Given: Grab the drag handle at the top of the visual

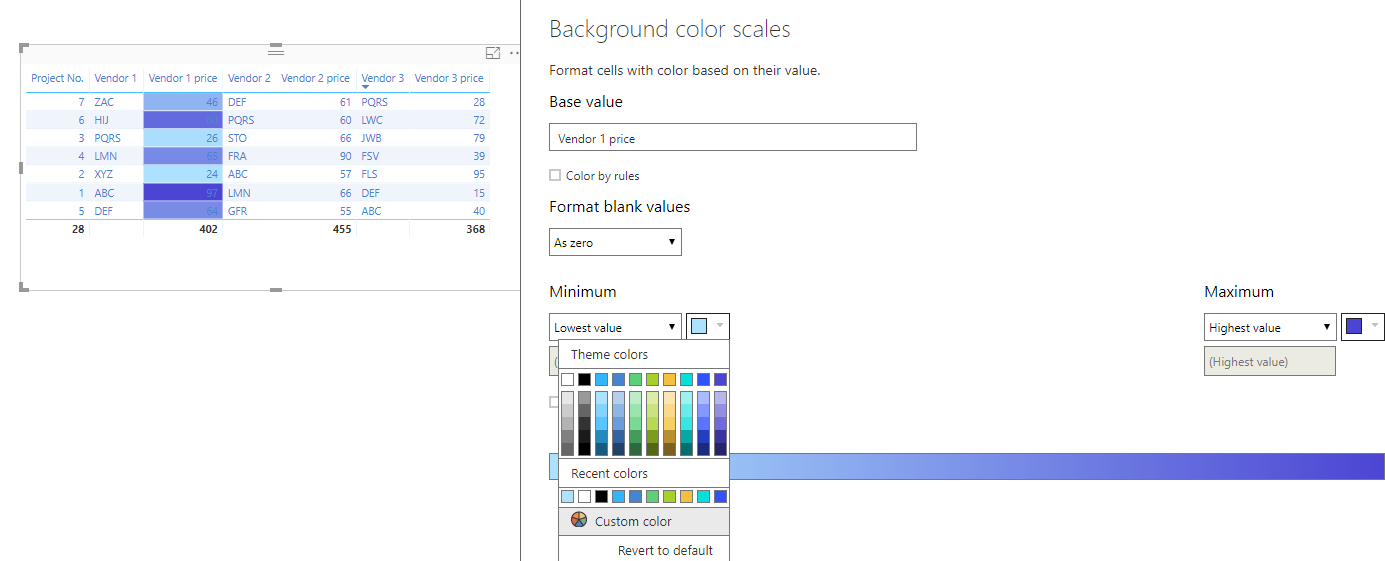Looking at the screenshot, I should 276,49.
